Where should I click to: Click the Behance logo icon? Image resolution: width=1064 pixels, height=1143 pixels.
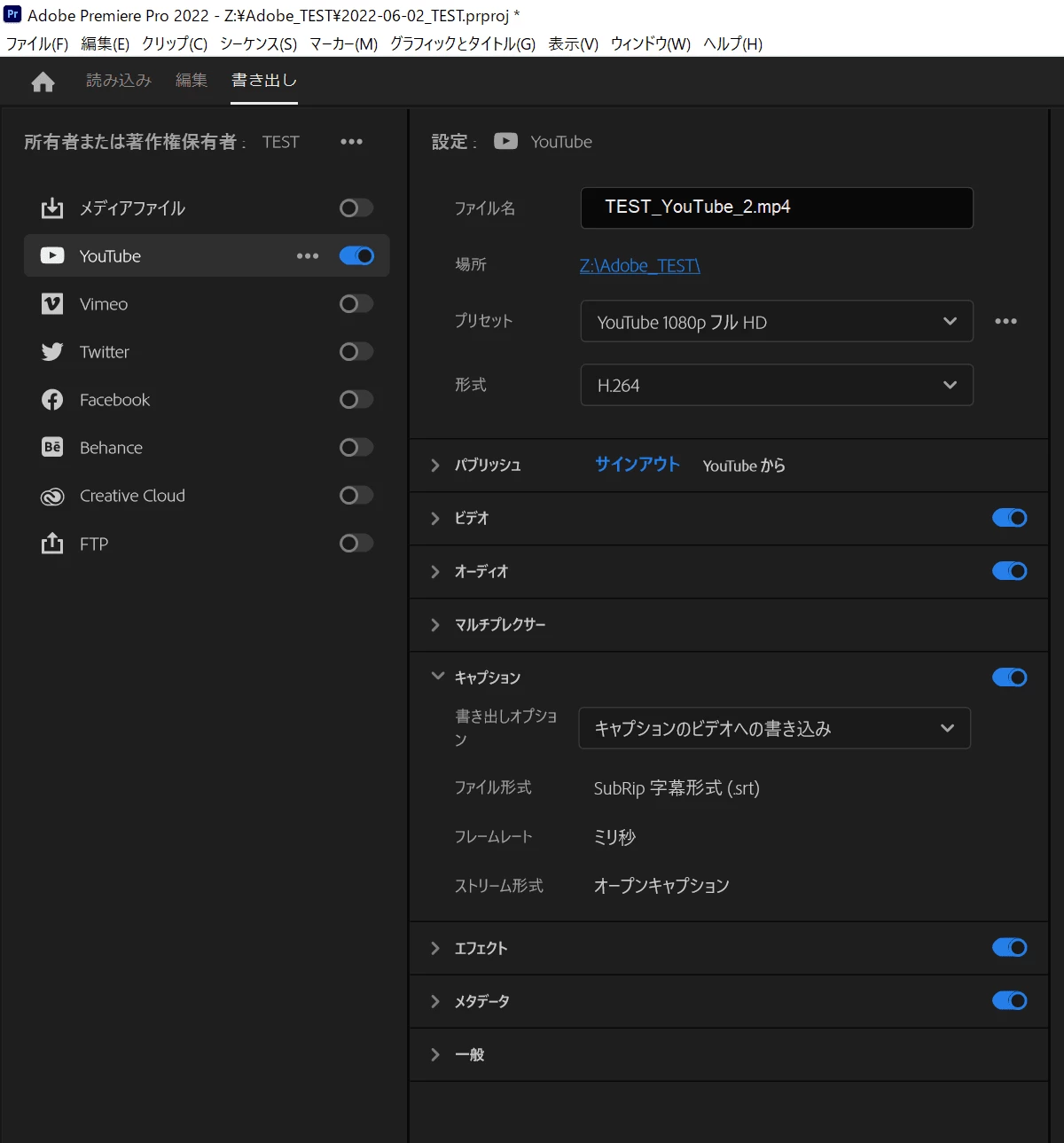click(52, 447)
